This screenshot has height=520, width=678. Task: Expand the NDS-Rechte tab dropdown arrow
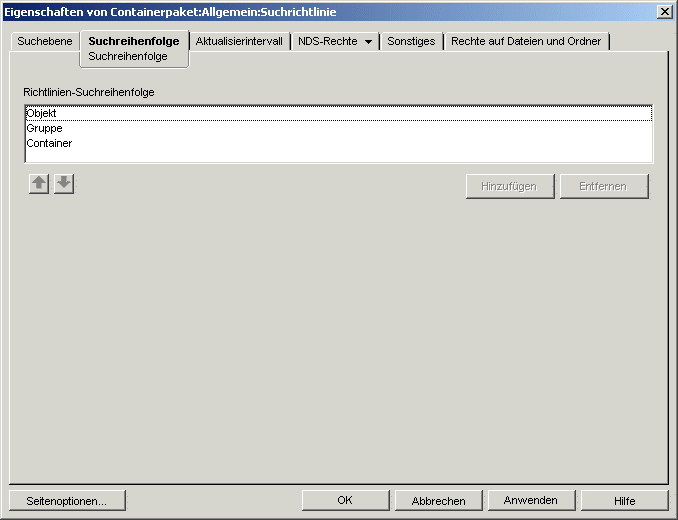coord(369,42)
